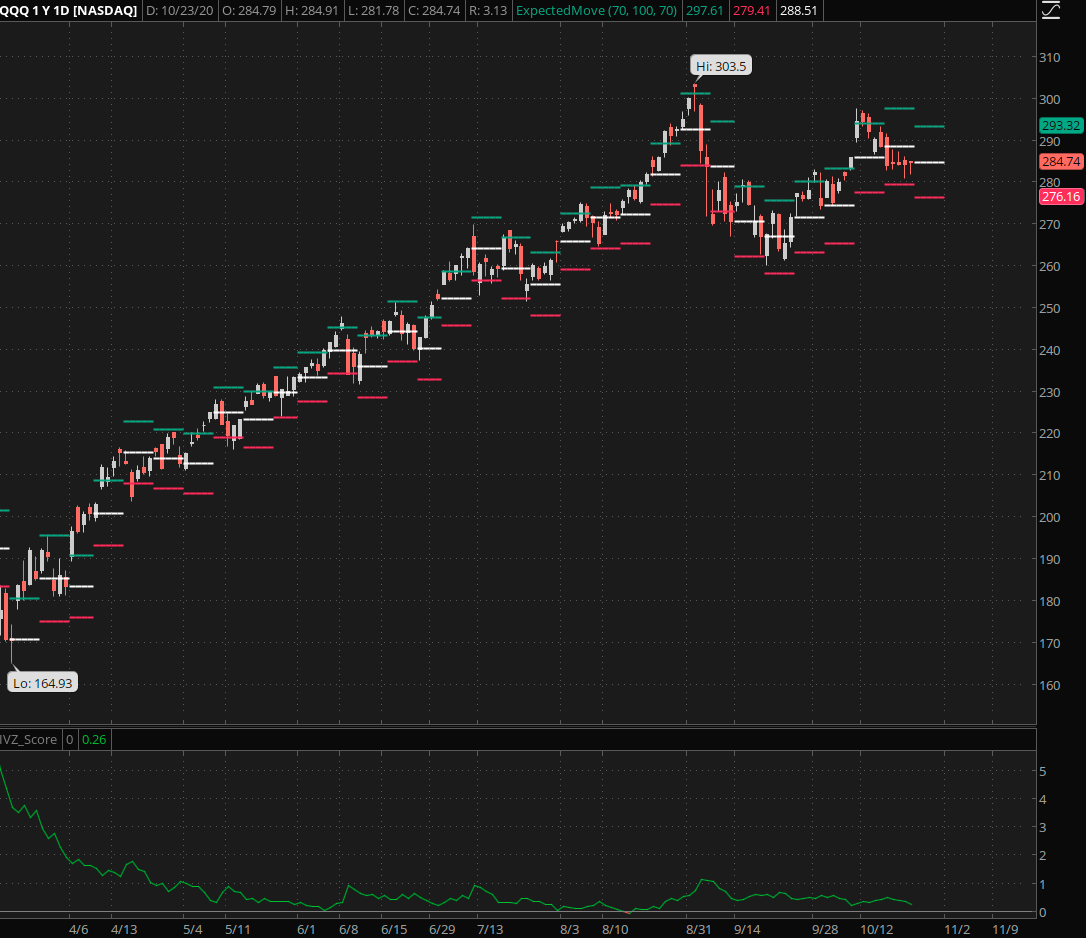Image resolution: width=1086 pixels, height=938 pixels.
Task: Click the 7/13 date on time axis
Action: (x=490, y=929)
